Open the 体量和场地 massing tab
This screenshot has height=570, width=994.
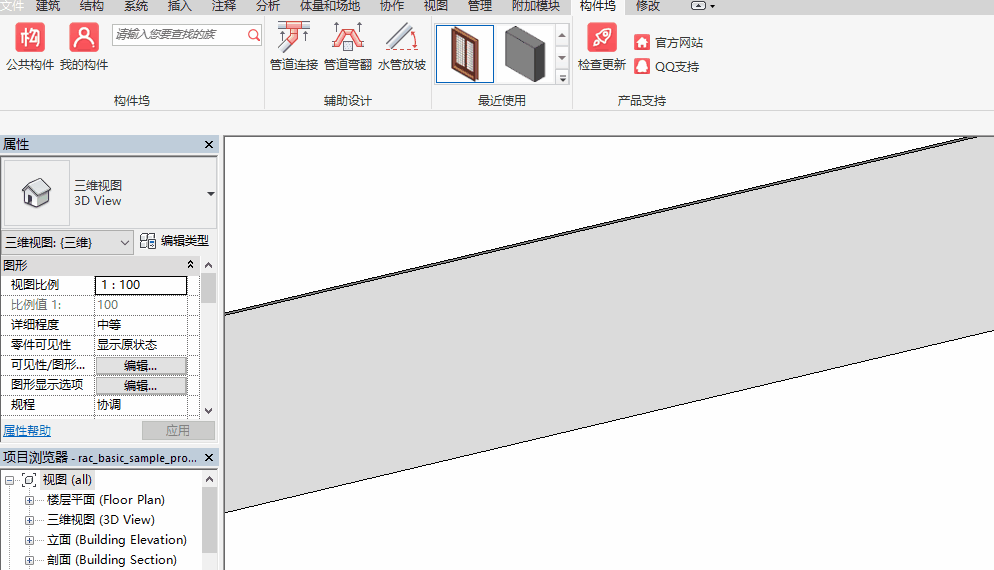pos(330,6)
